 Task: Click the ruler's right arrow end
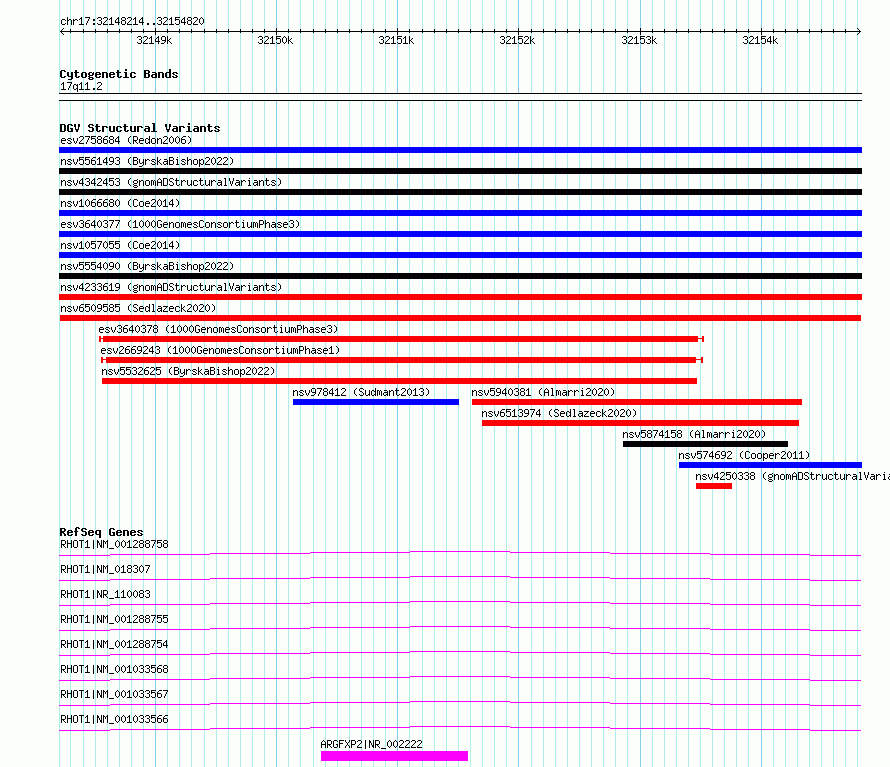(859, 31)
